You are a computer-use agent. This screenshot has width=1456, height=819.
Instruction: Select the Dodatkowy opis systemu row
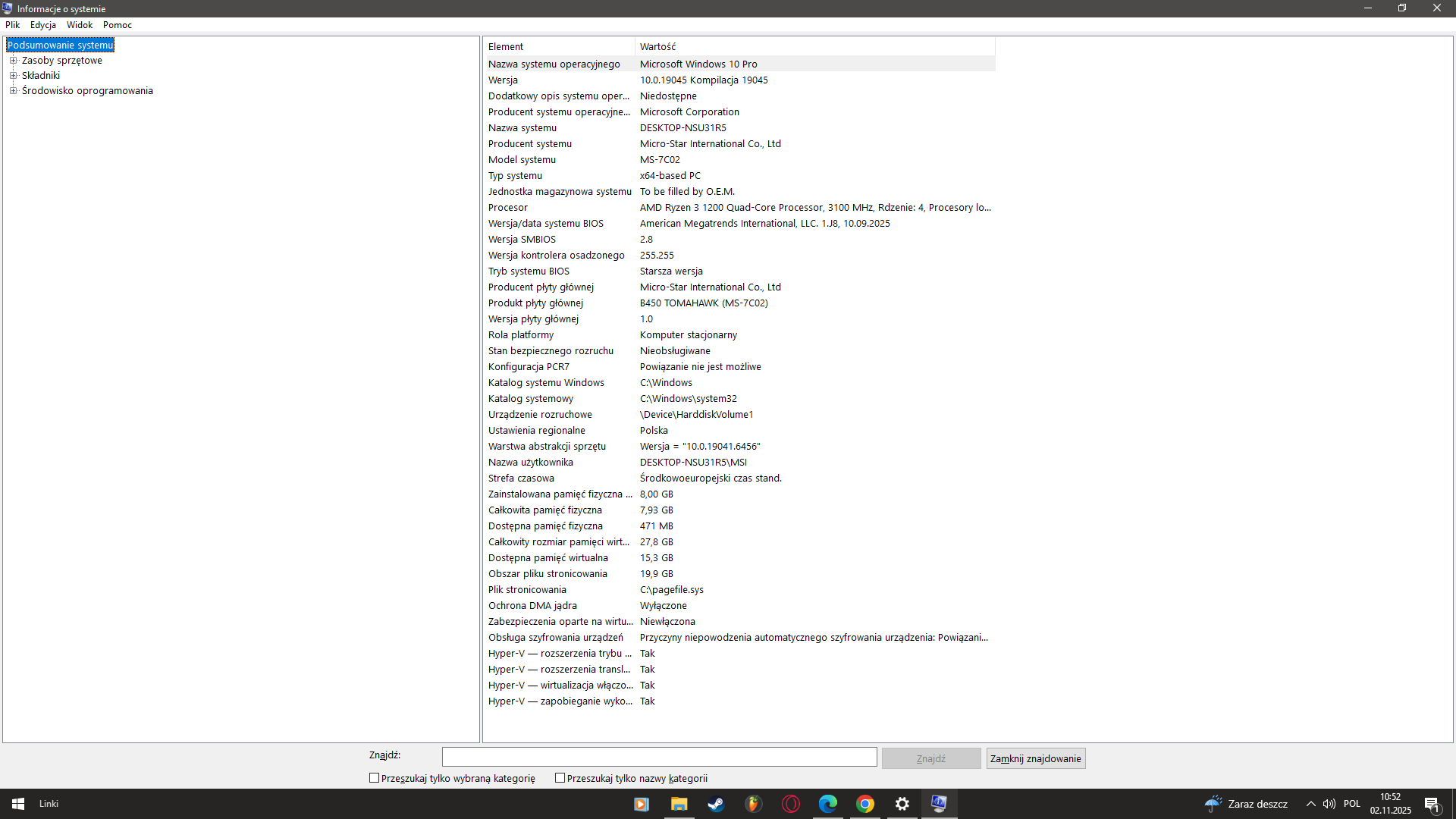coord(740,96)
